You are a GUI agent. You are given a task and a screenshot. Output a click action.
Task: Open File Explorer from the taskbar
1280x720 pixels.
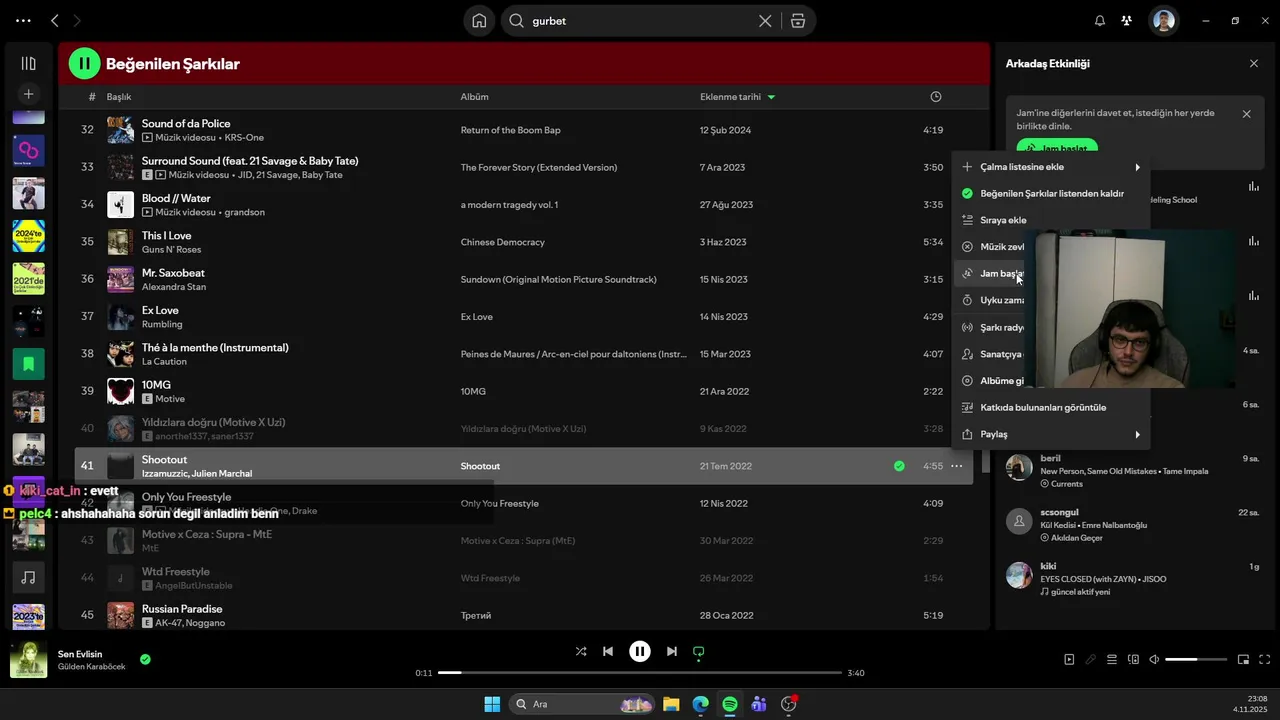(x=671, y=704)
